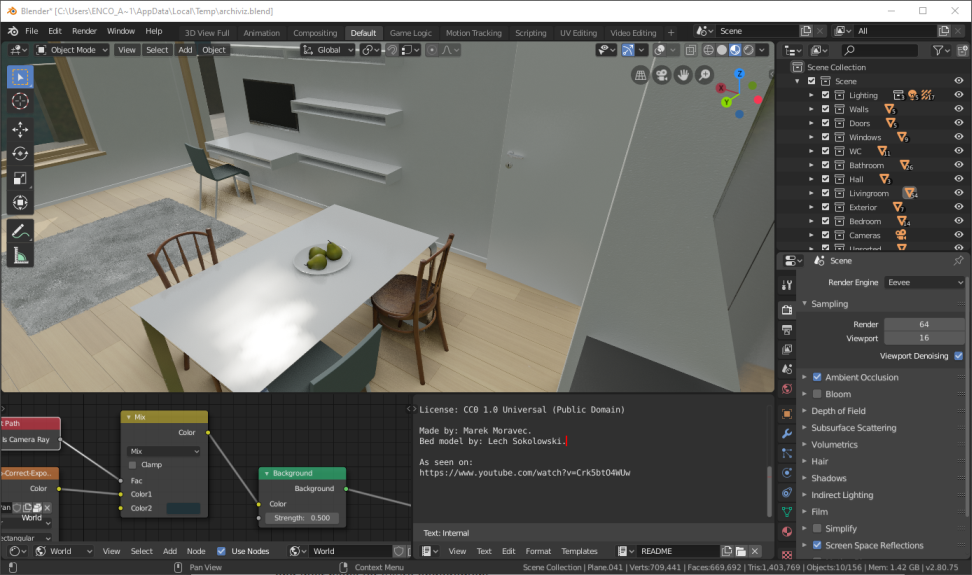The width and height of the screenshot is (972, 575).
Task: Activate the Cursor tool
Action: [20, 101]
